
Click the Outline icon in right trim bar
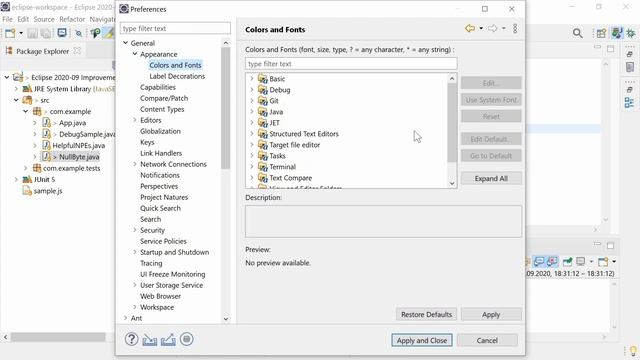click(x=629, y=102)
